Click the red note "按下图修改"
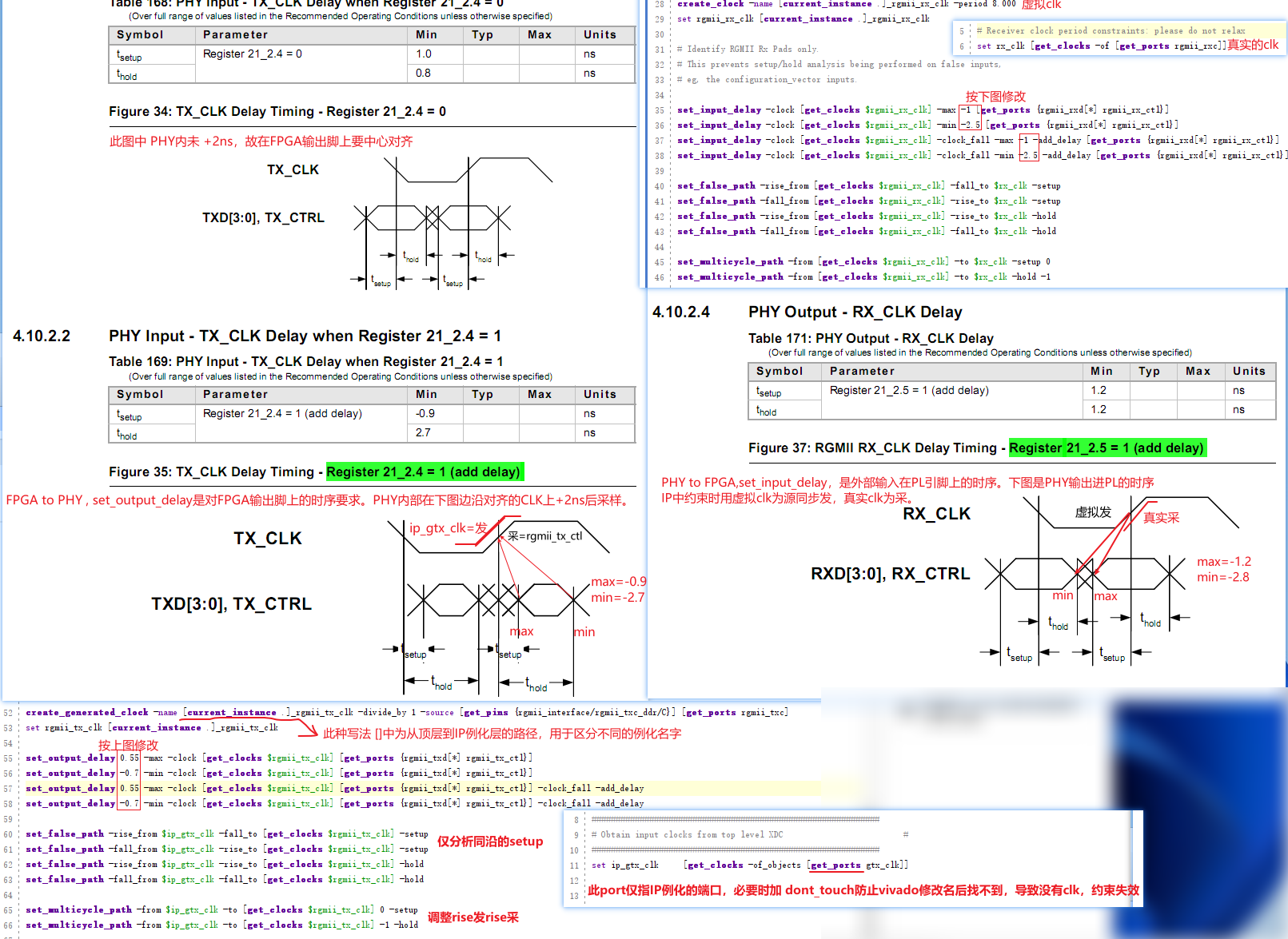1288x939 pixels. [995, 97]
